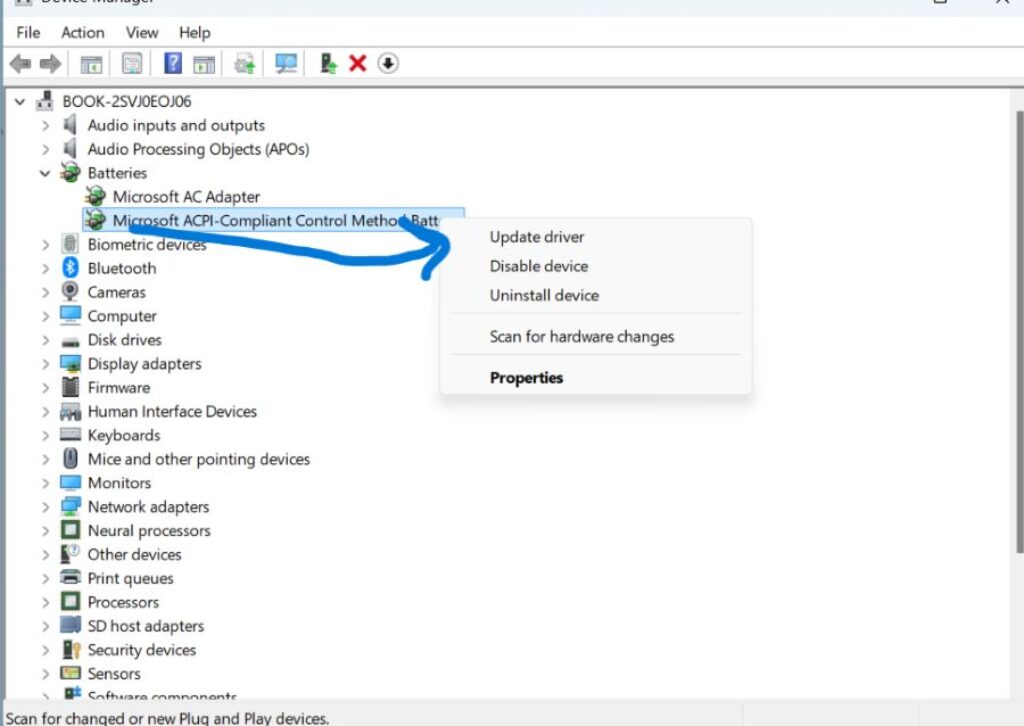Click the Neural processors chip icon
The width and height of the screenshot is (1024, 726).
click(70, 530)
